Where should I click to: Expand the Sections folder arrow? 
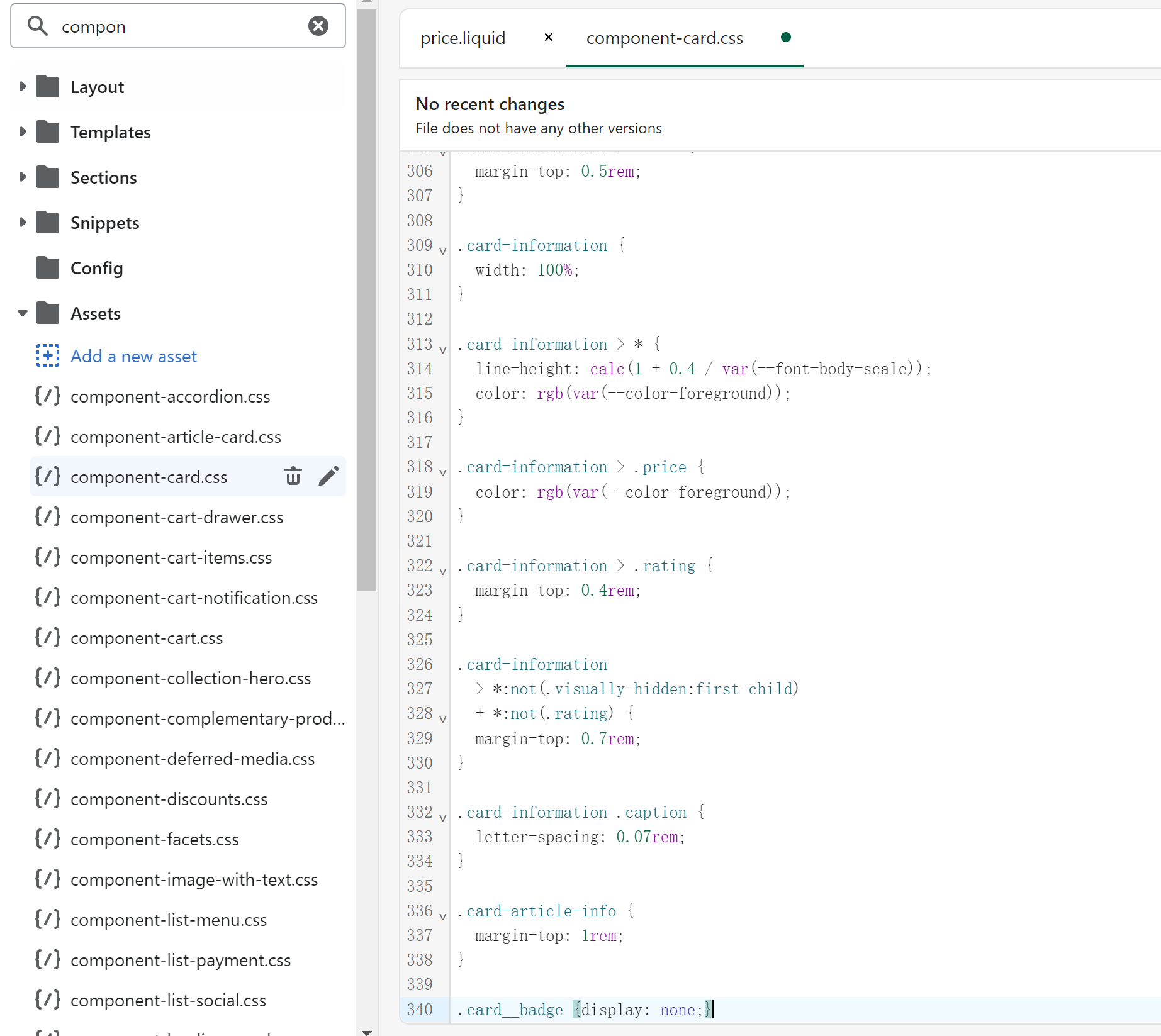point(23,177)
